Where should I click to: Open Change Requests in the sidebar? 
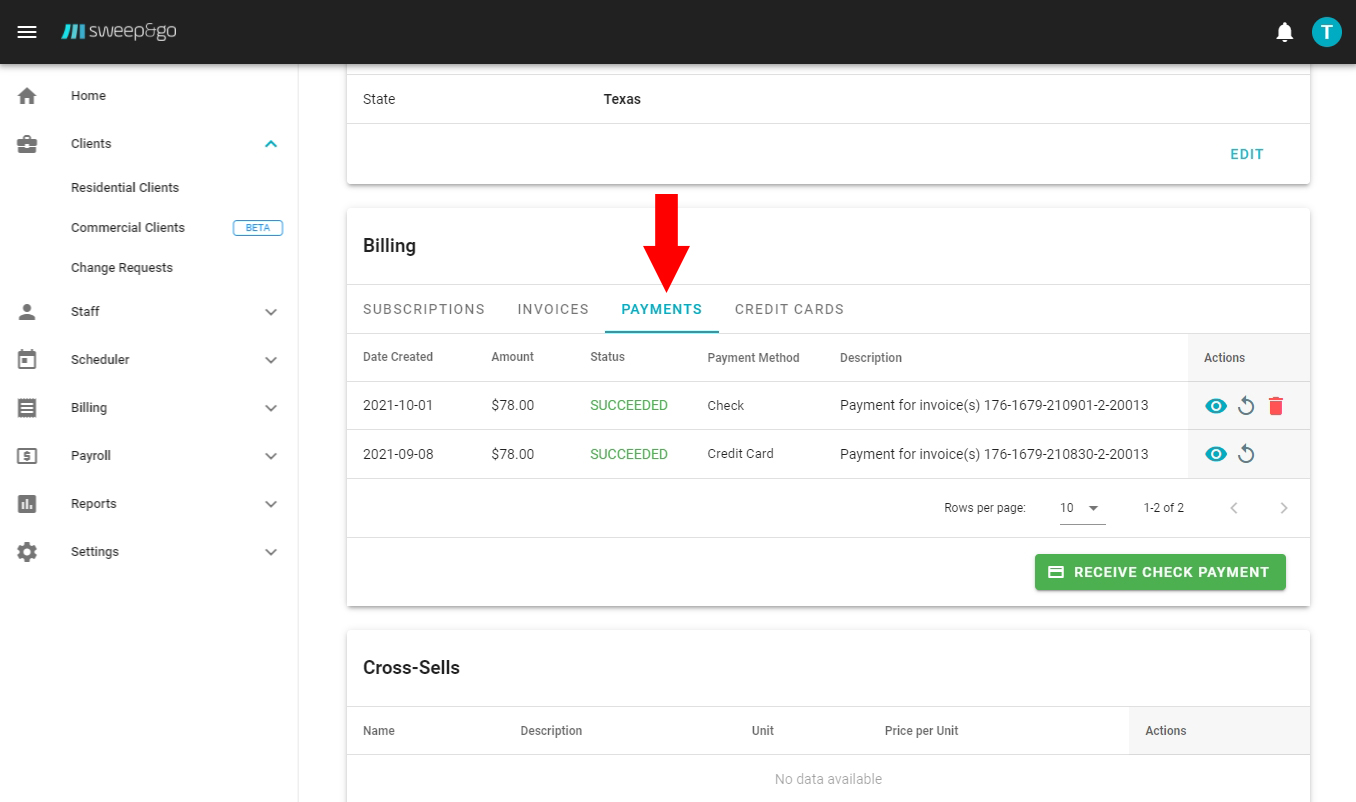click(122, 268)
